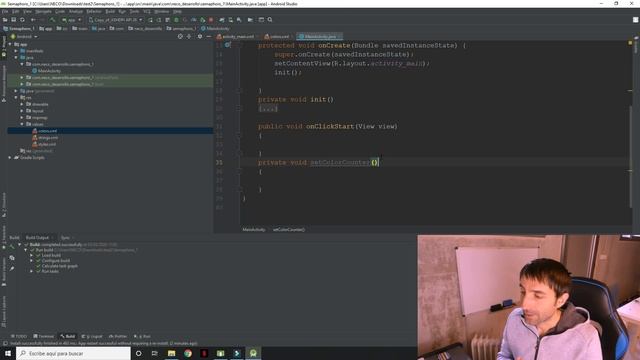Open the Android project view dropdown
Image resolution: width=640 pixels, height=360 pixels.
[x=24, y=36]
